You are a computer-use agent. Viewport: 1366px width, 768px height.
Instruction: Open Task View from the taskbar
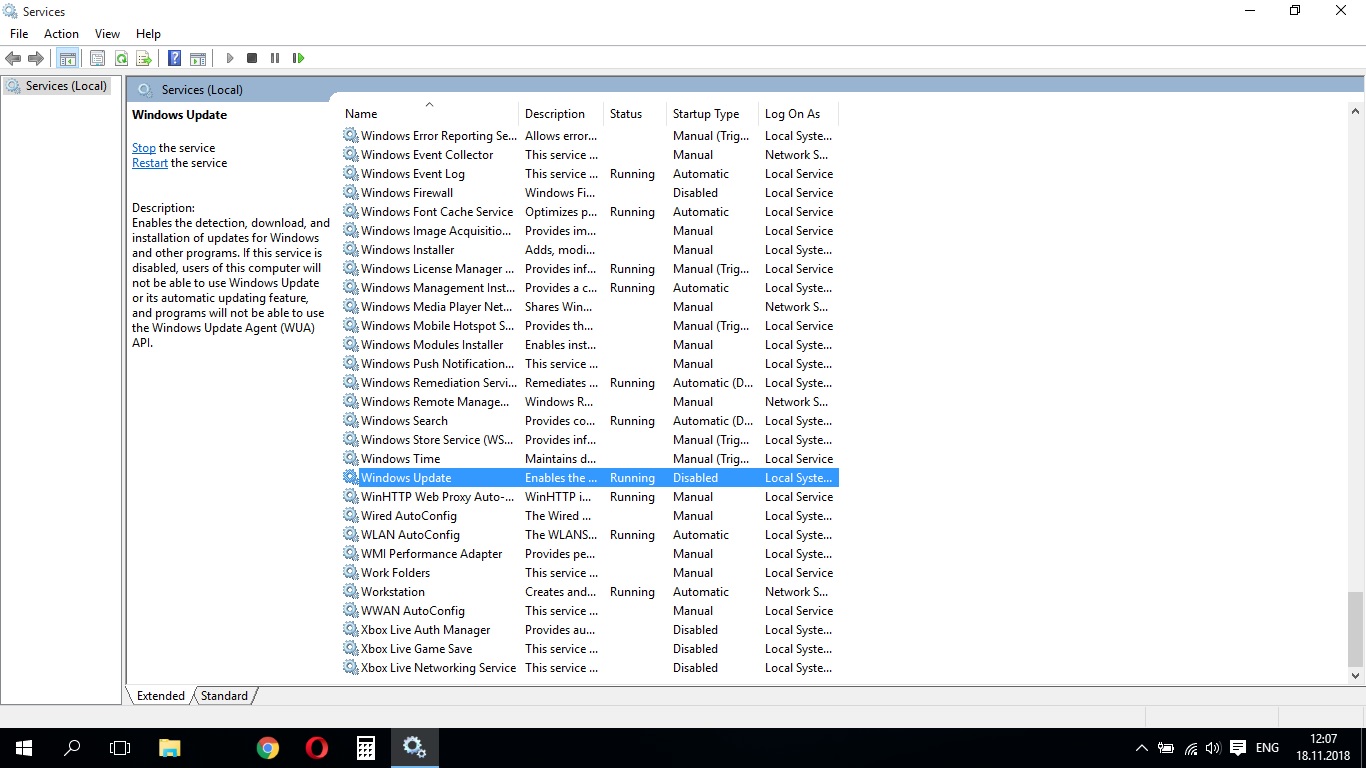[x=120, y=748]
